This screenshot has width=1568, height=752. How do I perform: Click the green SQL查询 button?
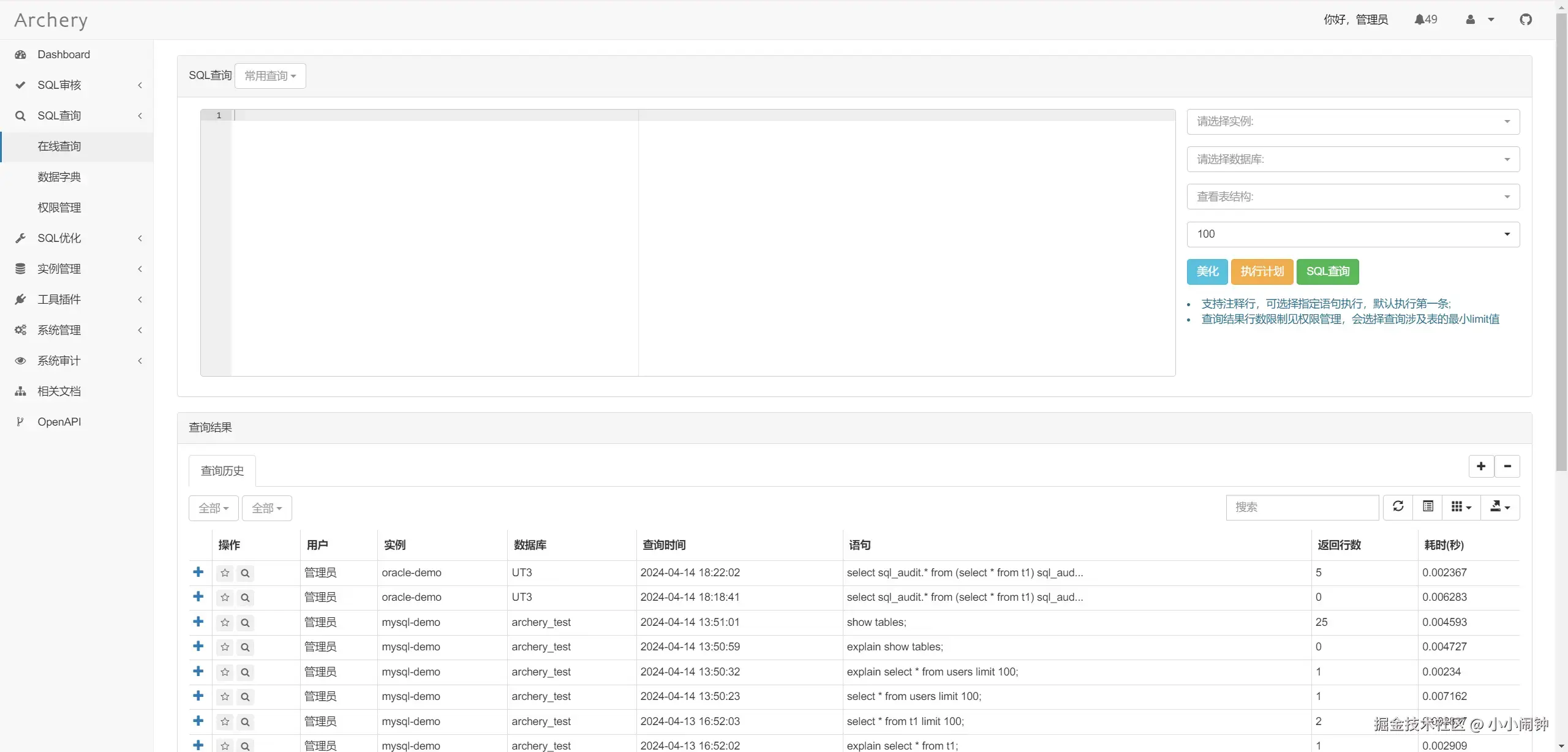click(x=1327, y=271)
